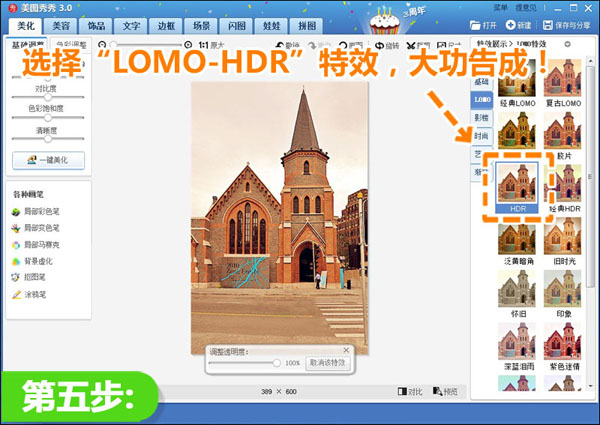Open the 边框 tab
600x425 pixels.
click(166, 26)
